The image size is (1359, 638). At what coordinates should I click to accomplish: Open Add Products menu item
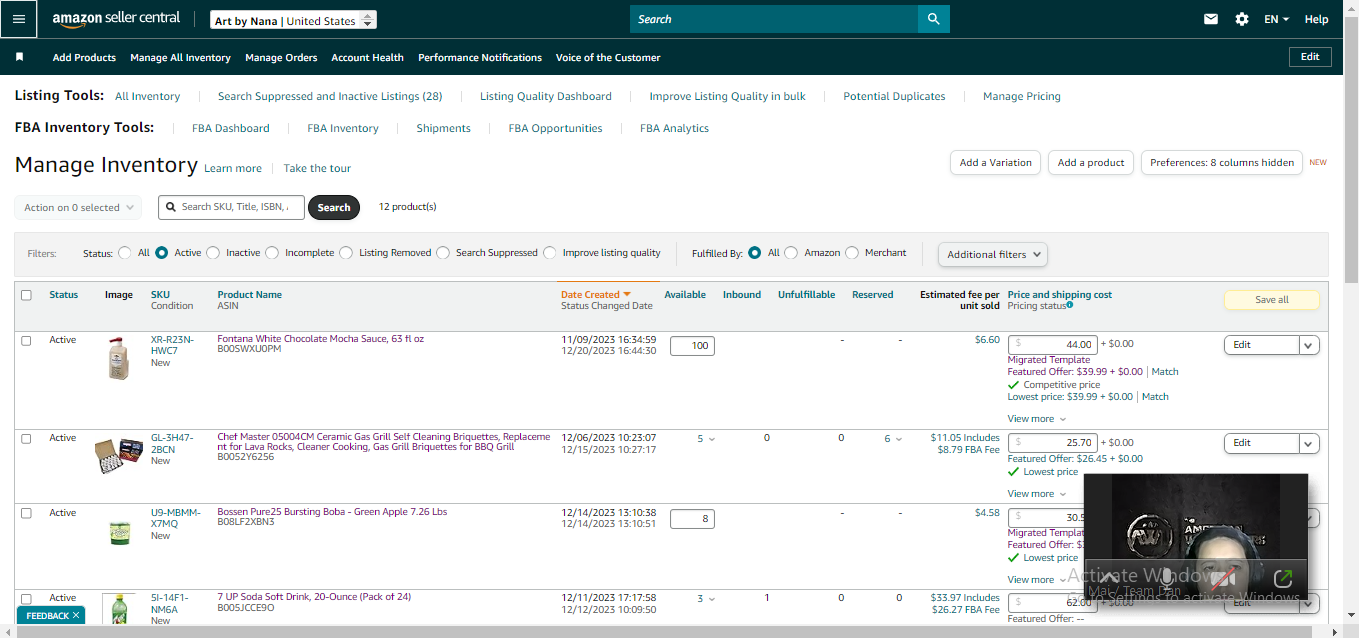coord(84,57)
